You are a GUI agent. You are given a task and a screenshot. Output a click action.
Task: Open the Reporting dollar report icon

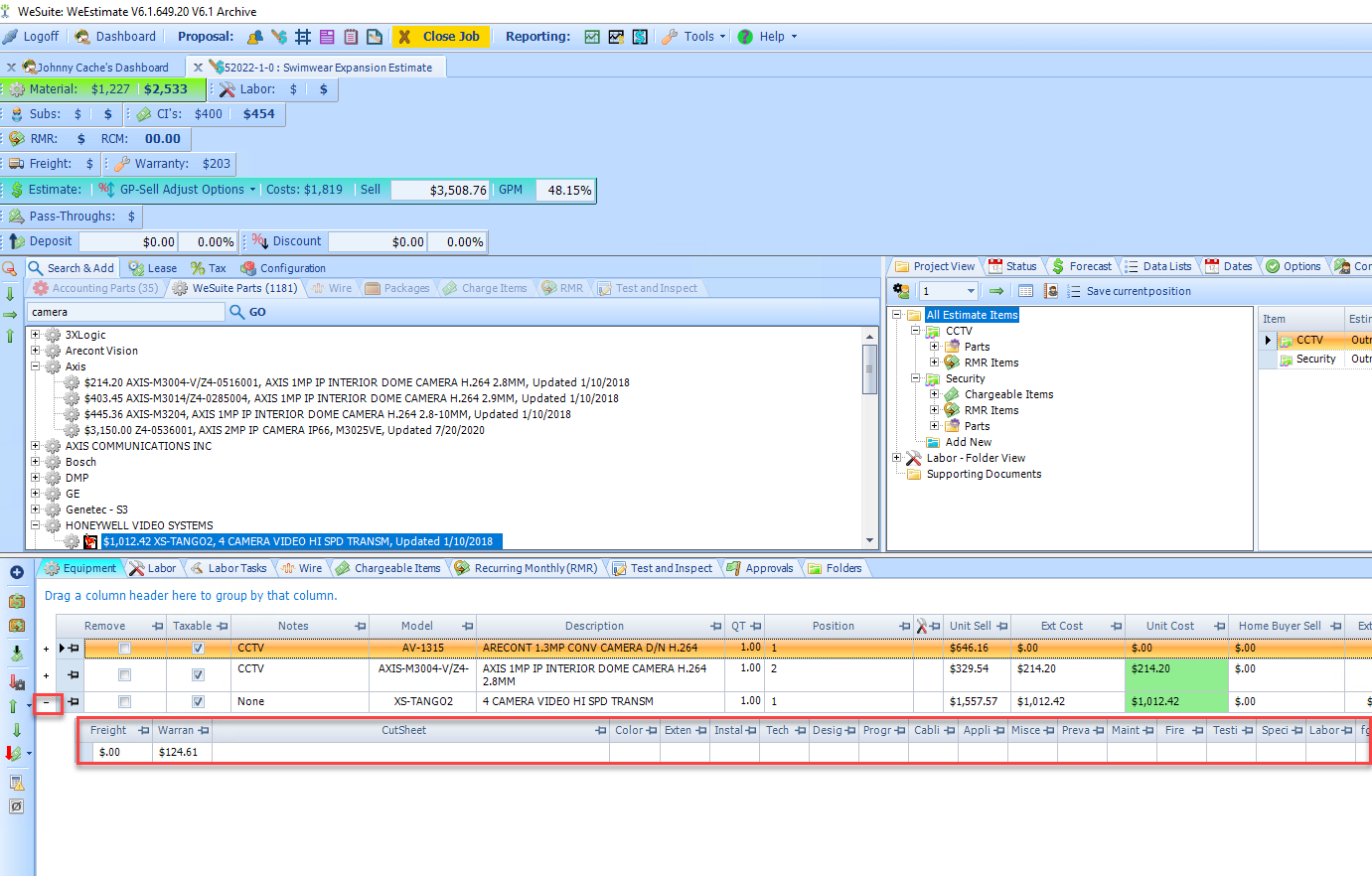(x=641, y=37)
